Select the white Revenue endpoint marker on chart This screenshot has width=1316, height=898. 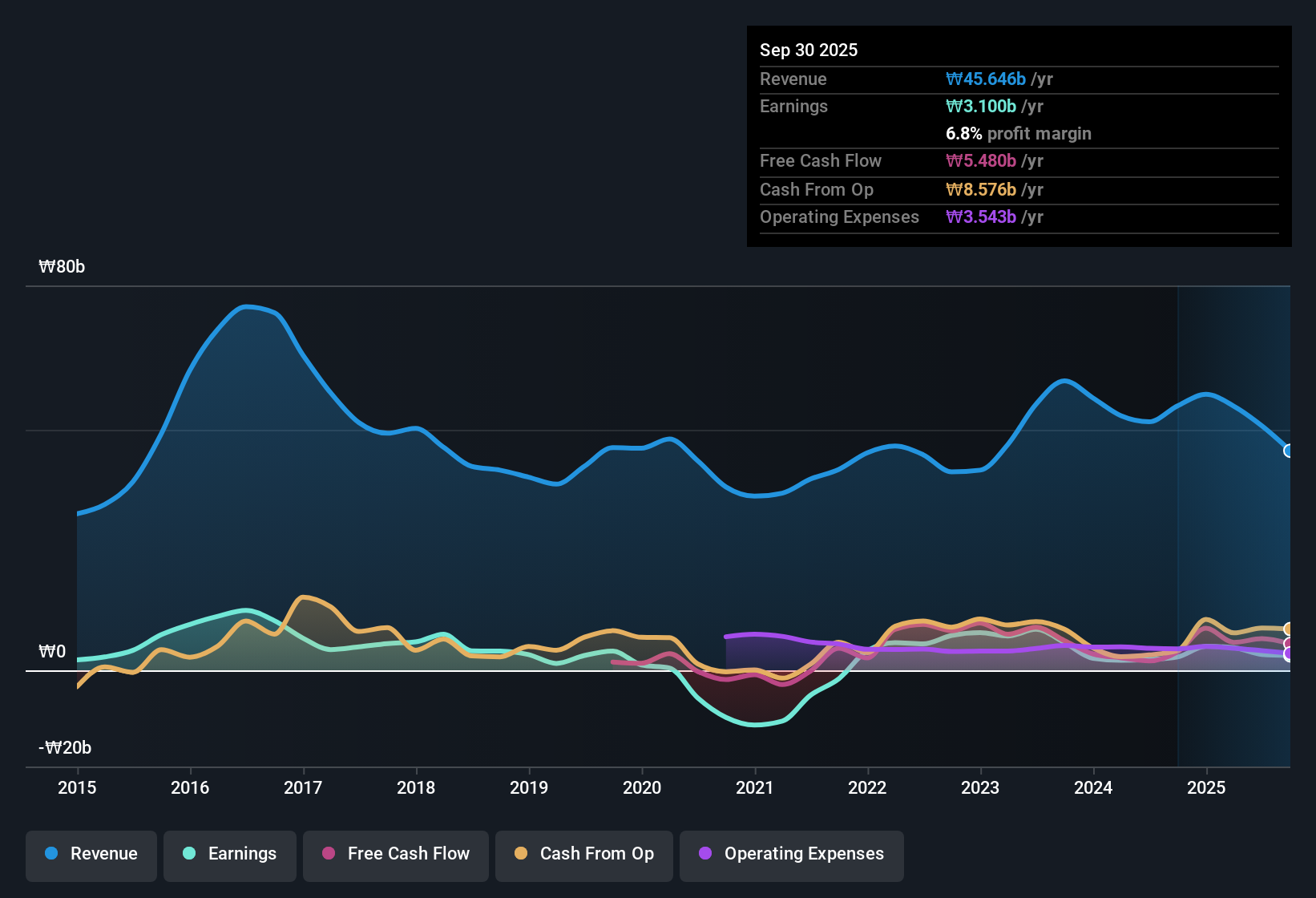[1288, 451]
